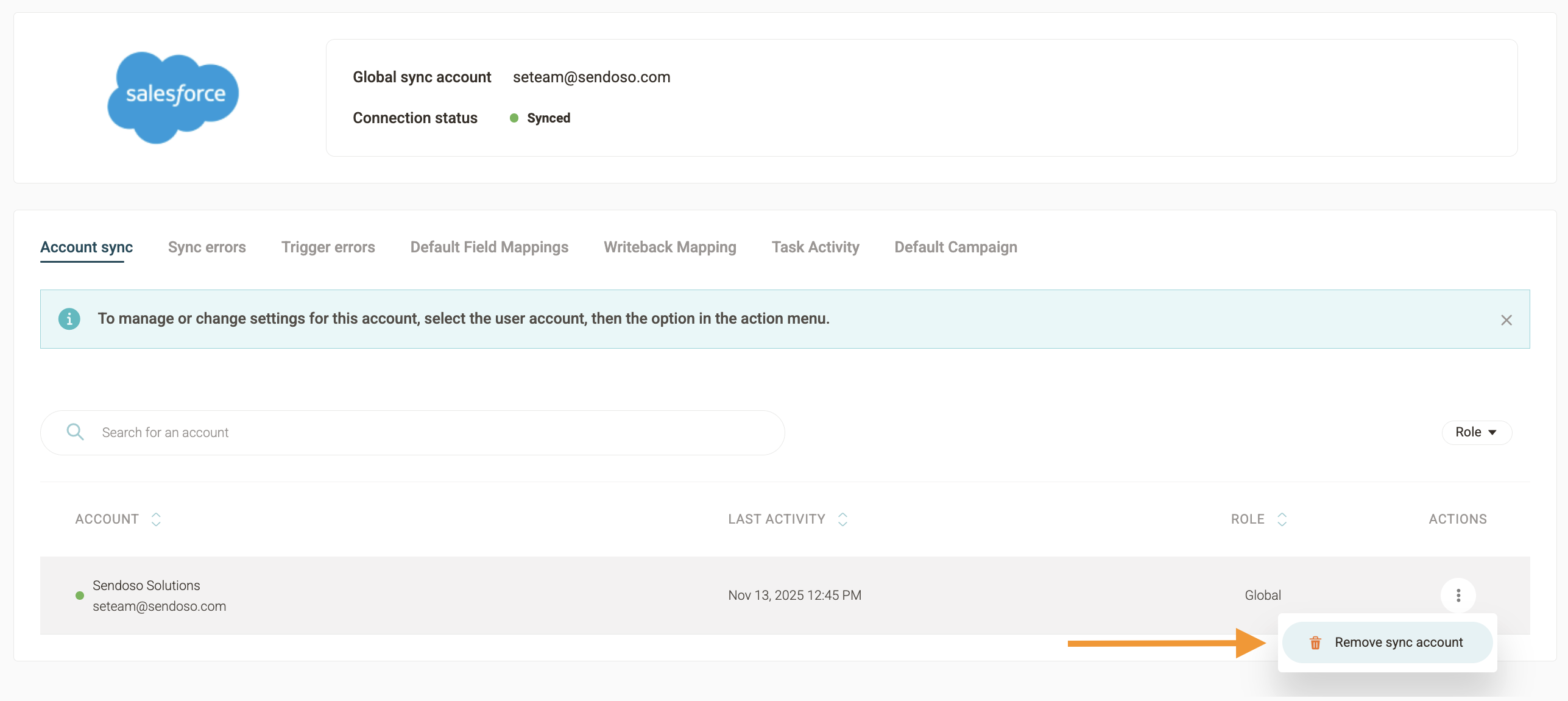This screenshot has height=701, width=1568.
Task: Click the Nov 13, 2025 12:45 PM cell
Action: point(794,595)
